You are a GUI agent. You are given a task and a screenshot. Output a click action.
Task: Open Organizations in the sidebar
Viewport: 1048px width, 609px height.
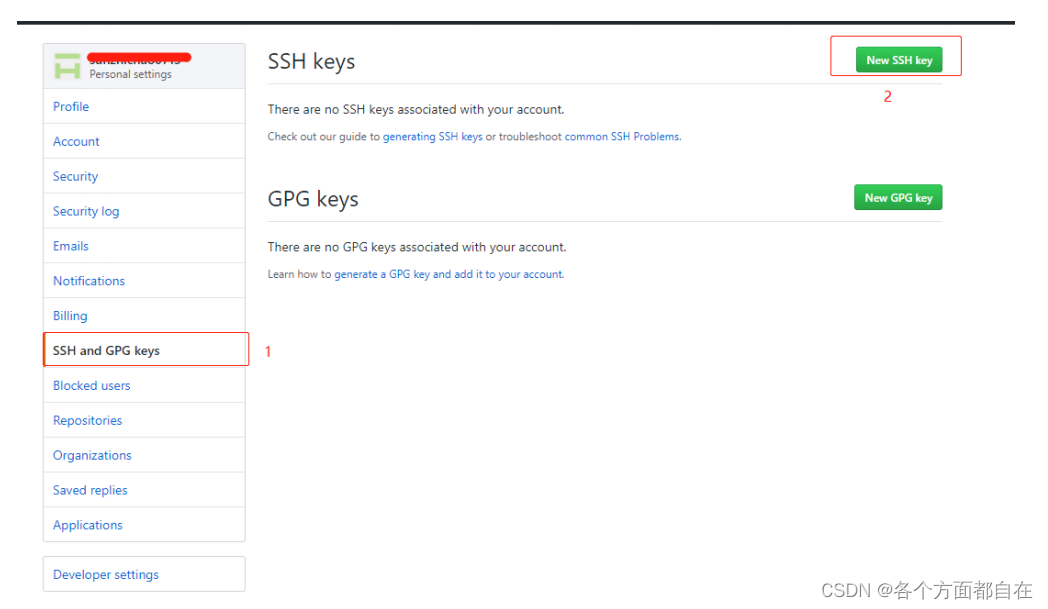pos(92,455)
